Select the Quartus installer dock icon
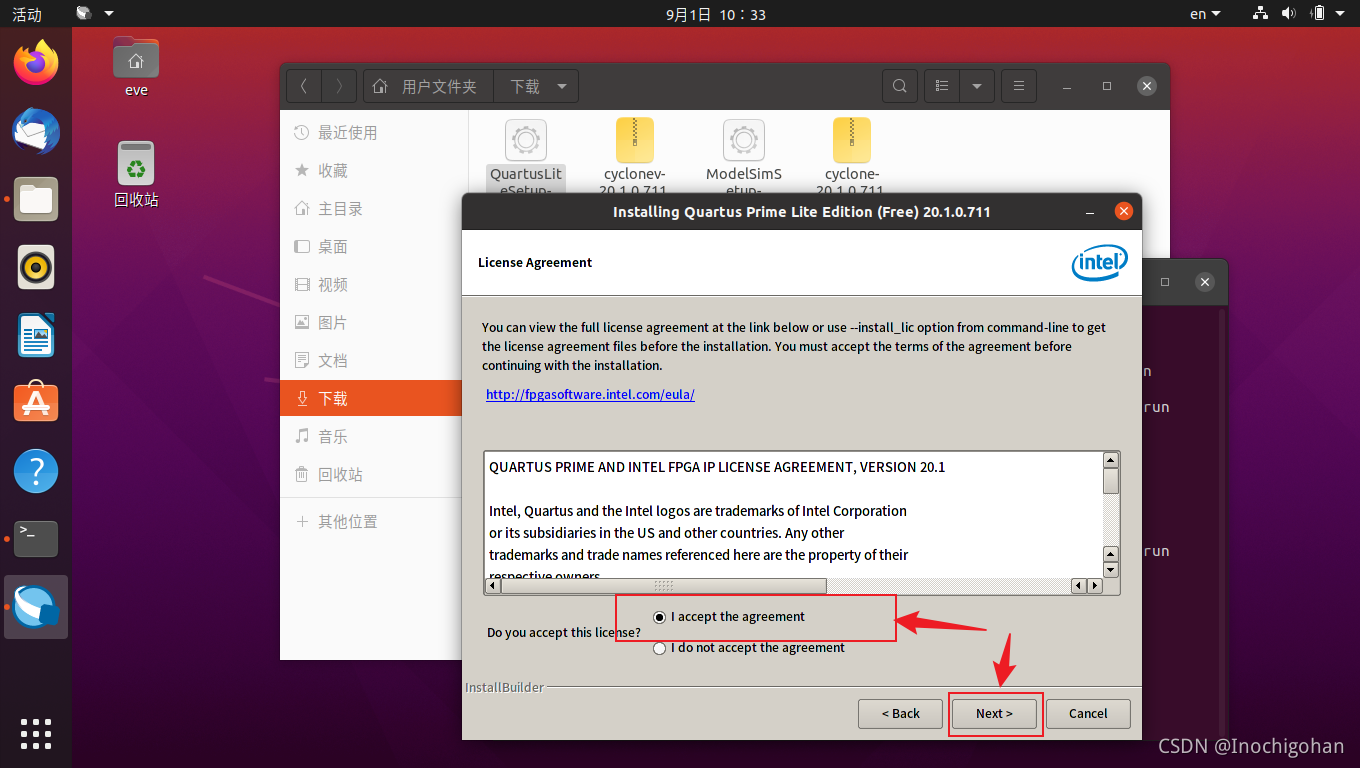This screenshot has height=768, width=1360. coord(36,607)
